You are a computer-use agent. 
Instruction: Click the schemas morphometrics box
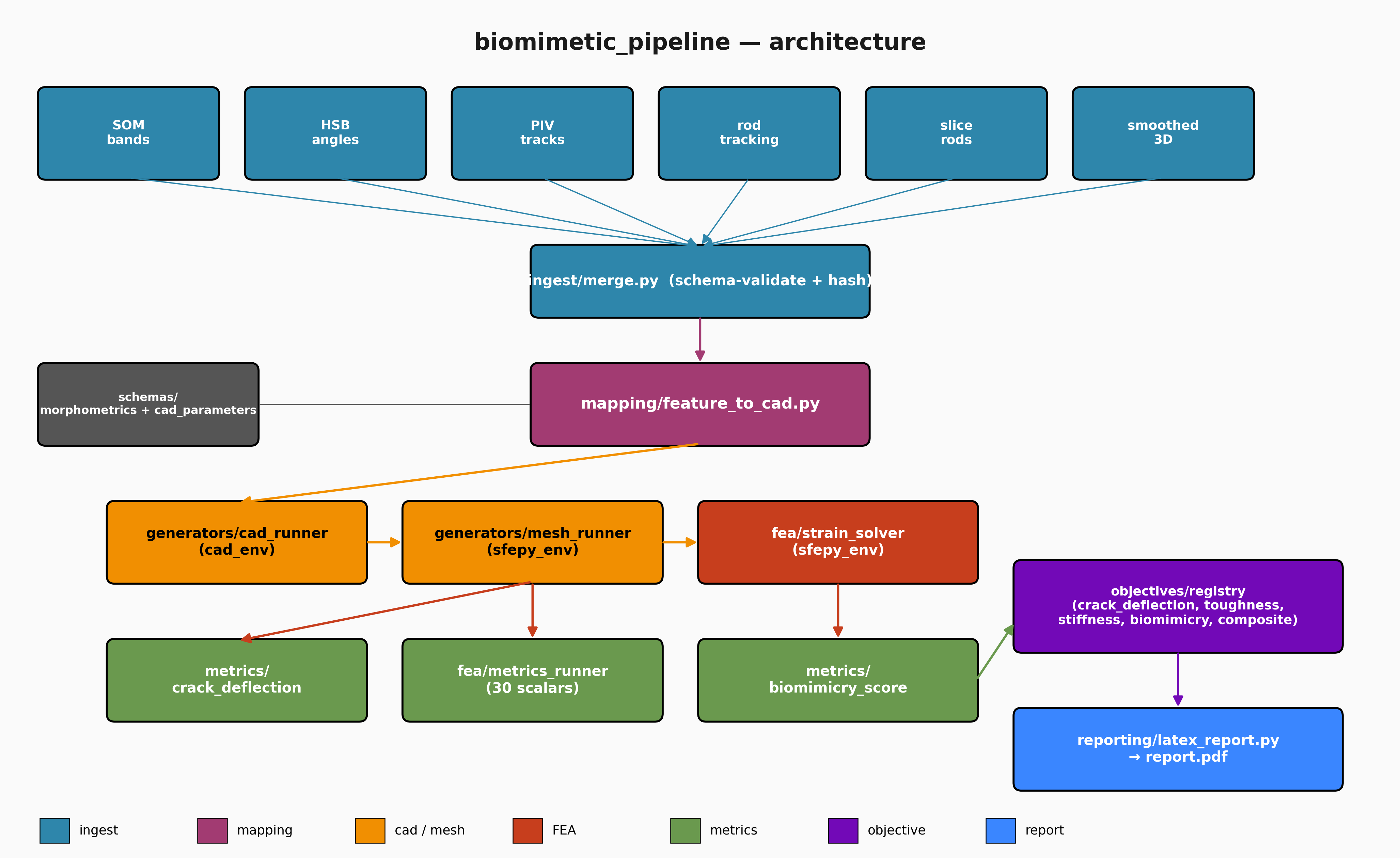pyautogui.click(x=148, y=404)
